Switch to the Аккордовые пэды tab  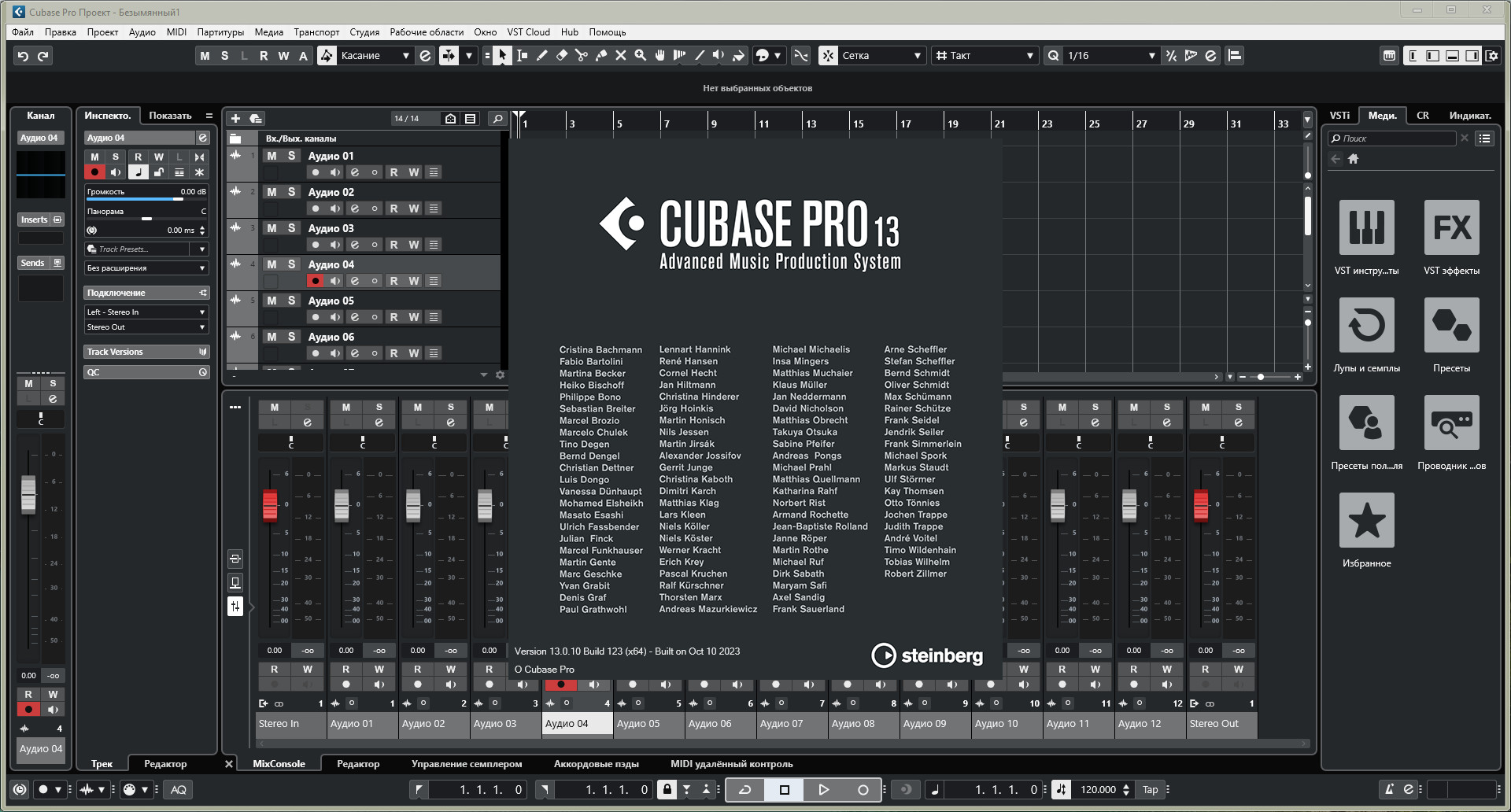(x=596, y=764)
